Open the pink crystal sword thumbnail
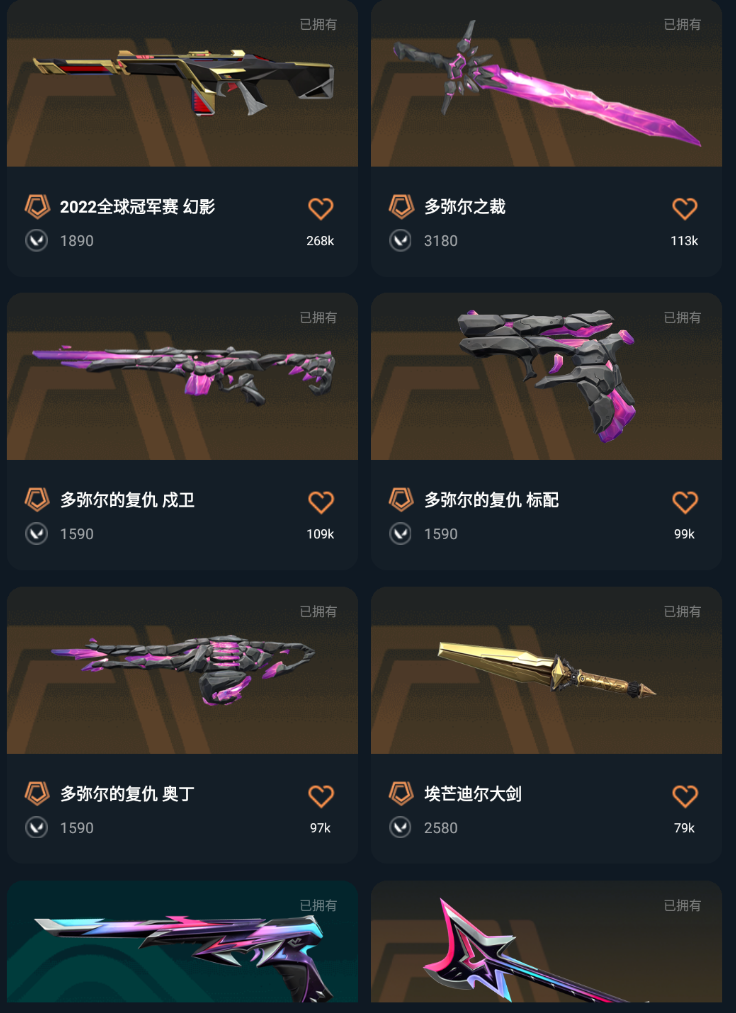 click(546, 83)
